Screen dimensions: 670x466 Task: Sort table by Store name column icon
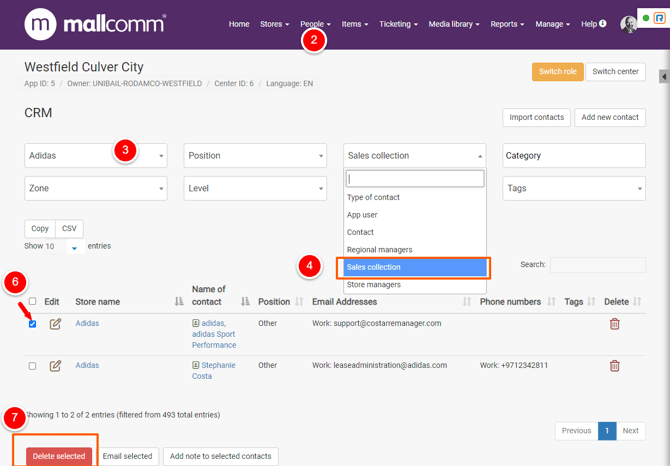pos(179,302)
